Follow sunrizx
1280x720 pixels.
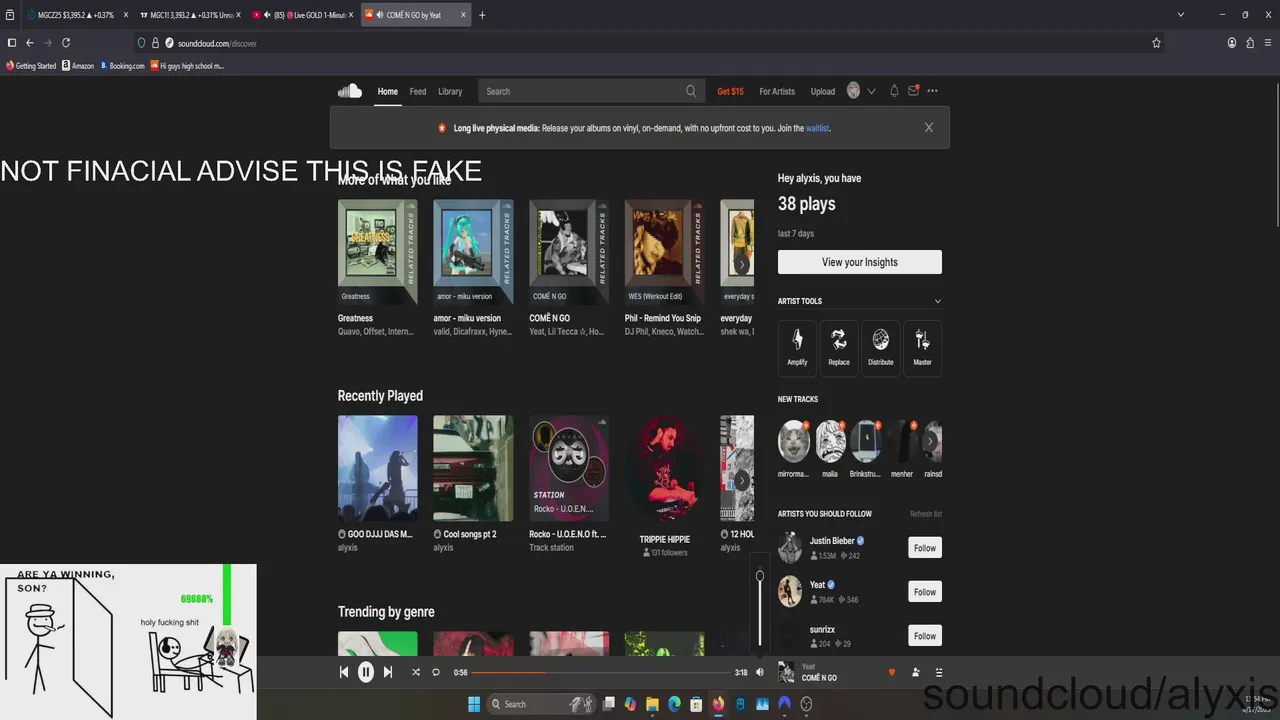coord(925,636)
